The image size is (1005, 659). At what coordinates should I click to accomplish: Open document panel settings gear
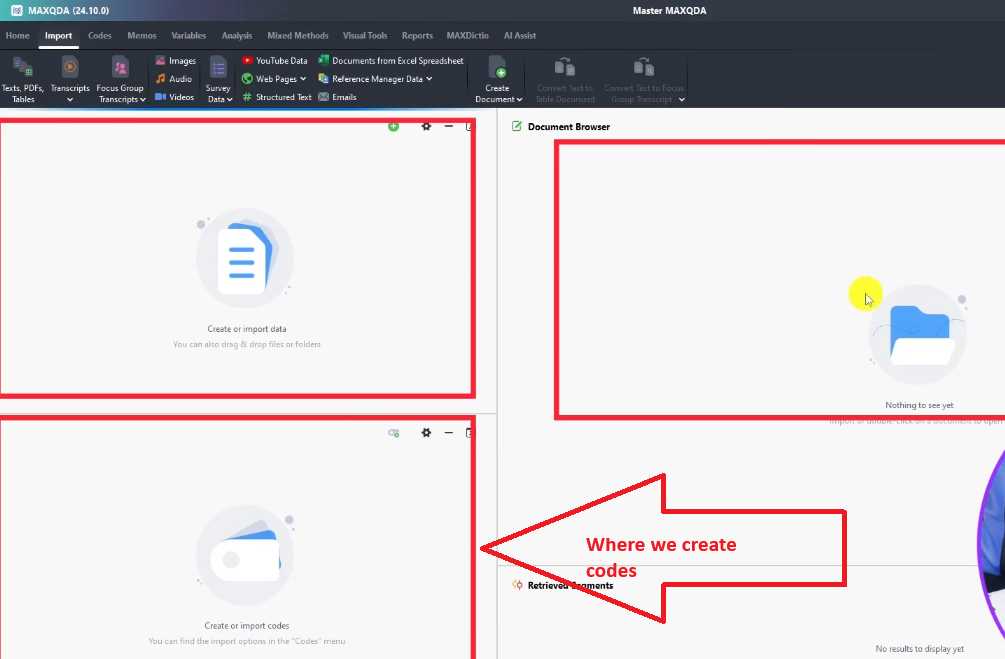pyautogui.click(x=426, y=126)
